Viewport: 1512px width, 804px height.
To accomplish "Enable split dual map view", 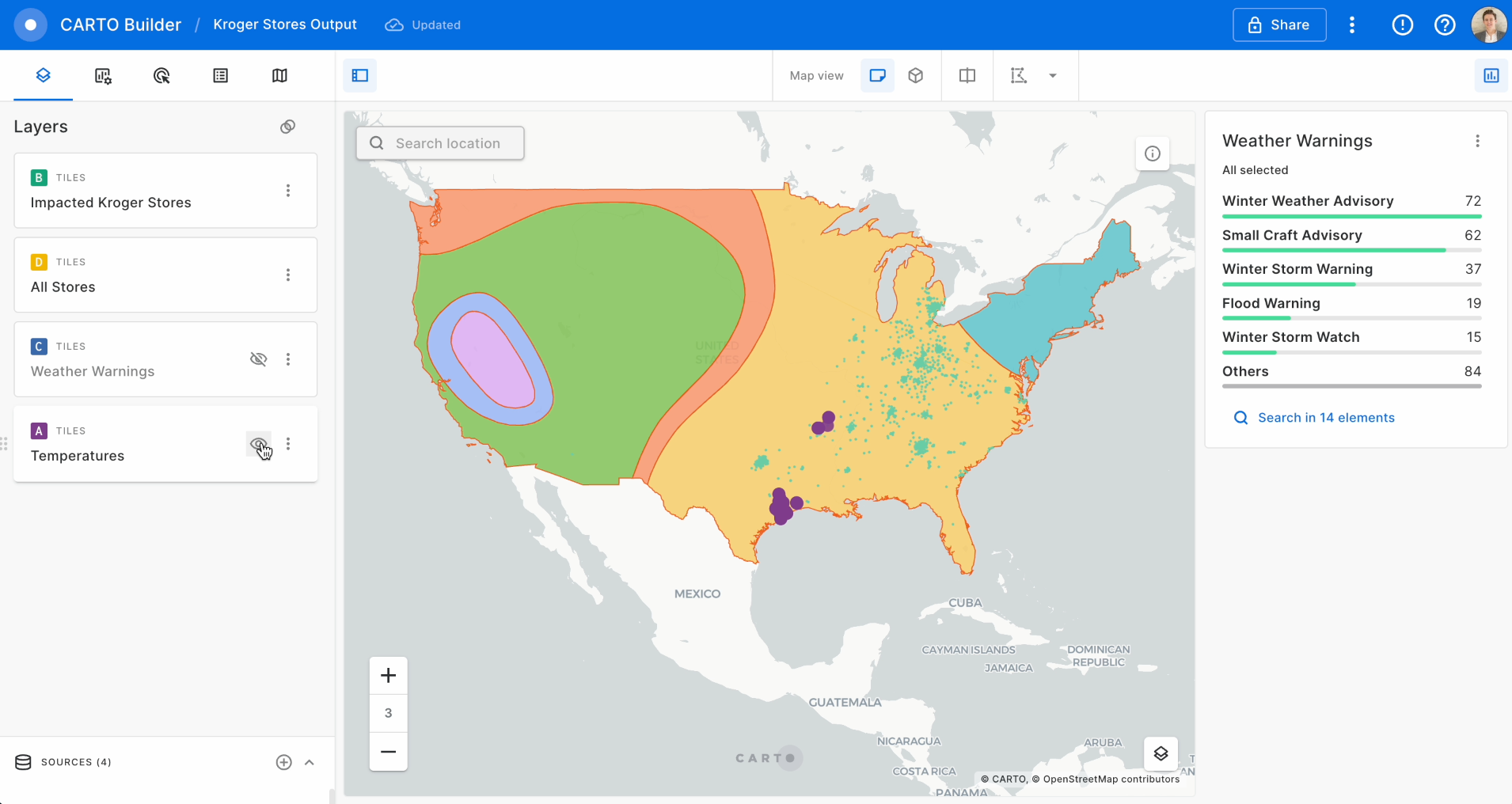I will tap(967, 75).
